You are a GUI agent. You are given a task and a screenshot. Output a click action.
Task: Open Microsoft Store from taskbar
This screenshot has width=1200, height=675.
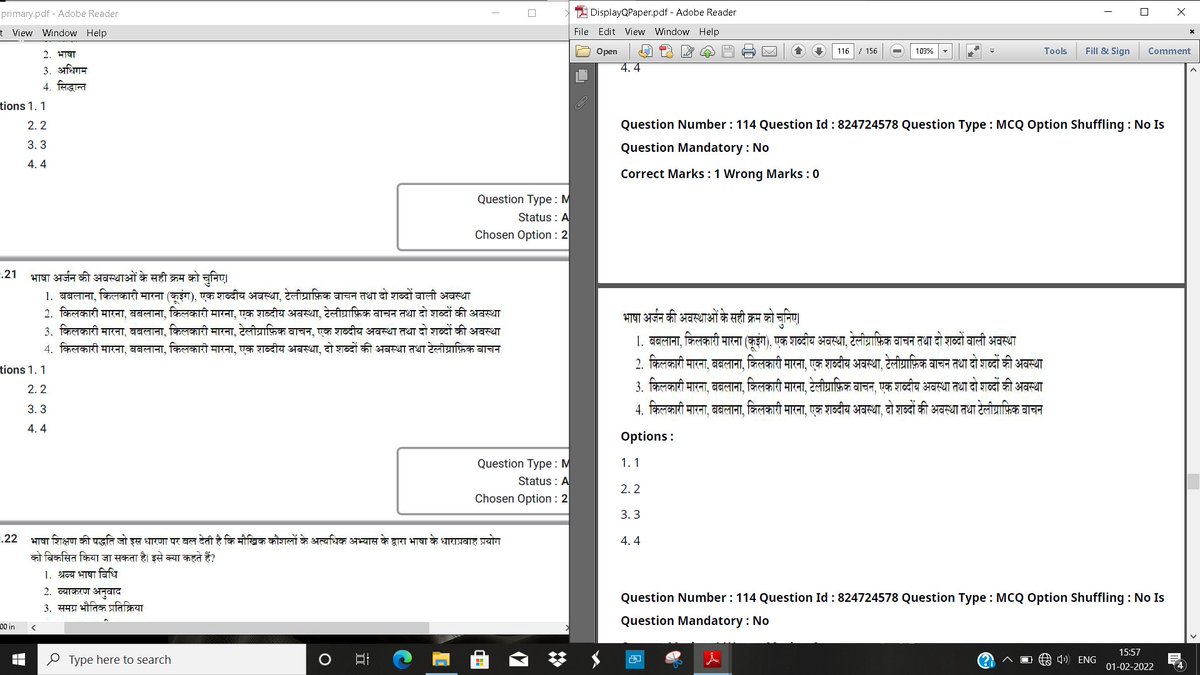tap(480, 659)
